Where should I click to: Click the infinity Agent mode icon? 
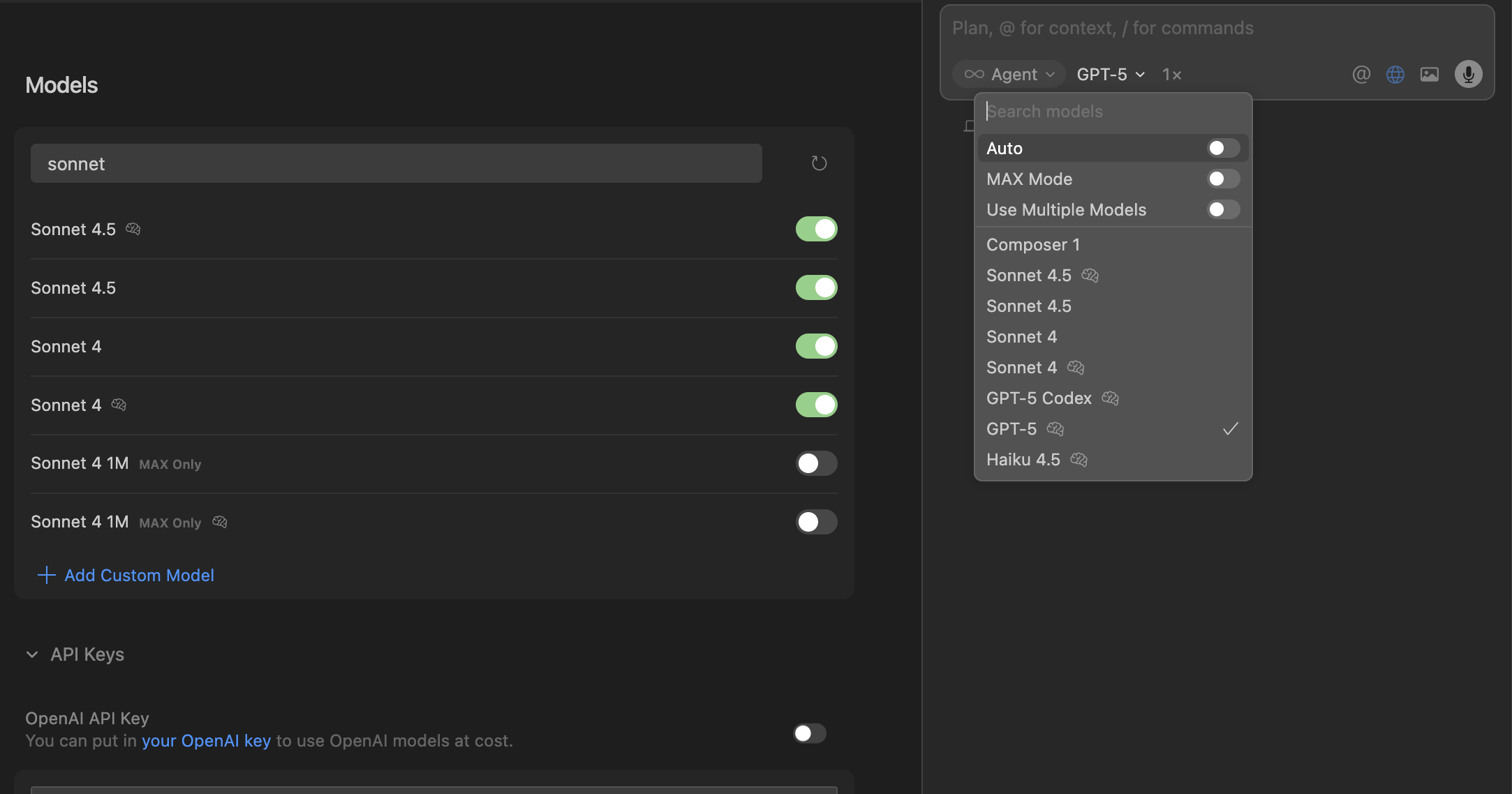(974, 74)
